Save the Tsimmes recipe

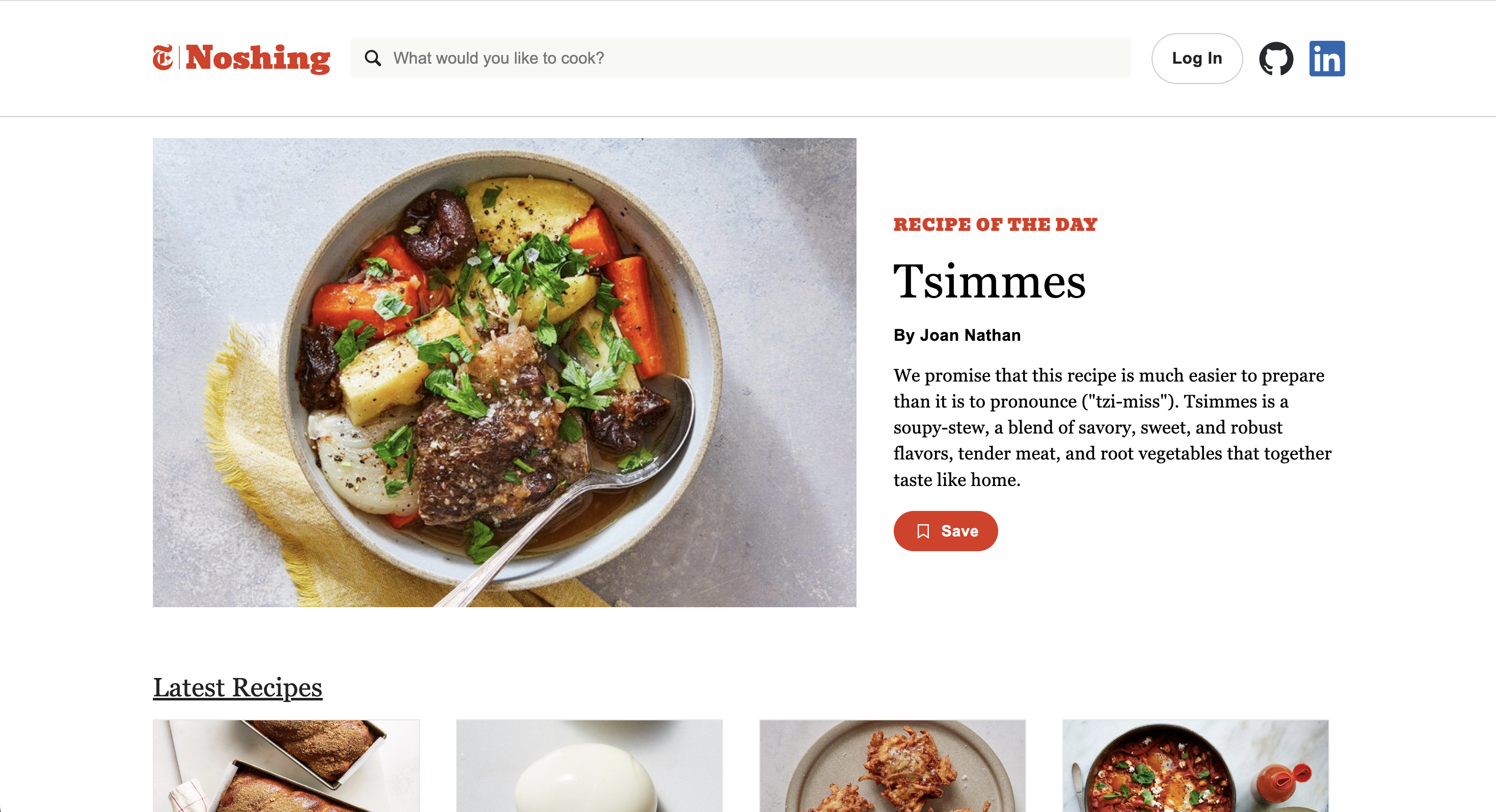coord(946,531)
